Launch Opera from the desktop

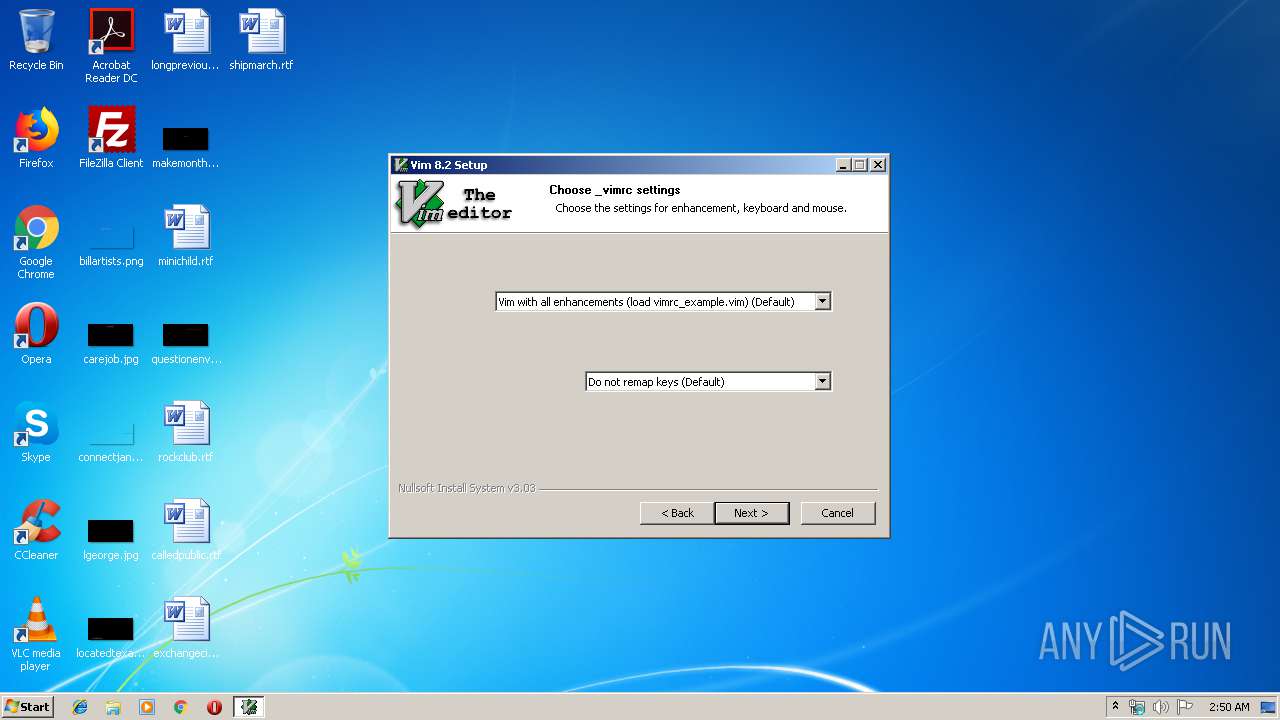coord(36,334)
